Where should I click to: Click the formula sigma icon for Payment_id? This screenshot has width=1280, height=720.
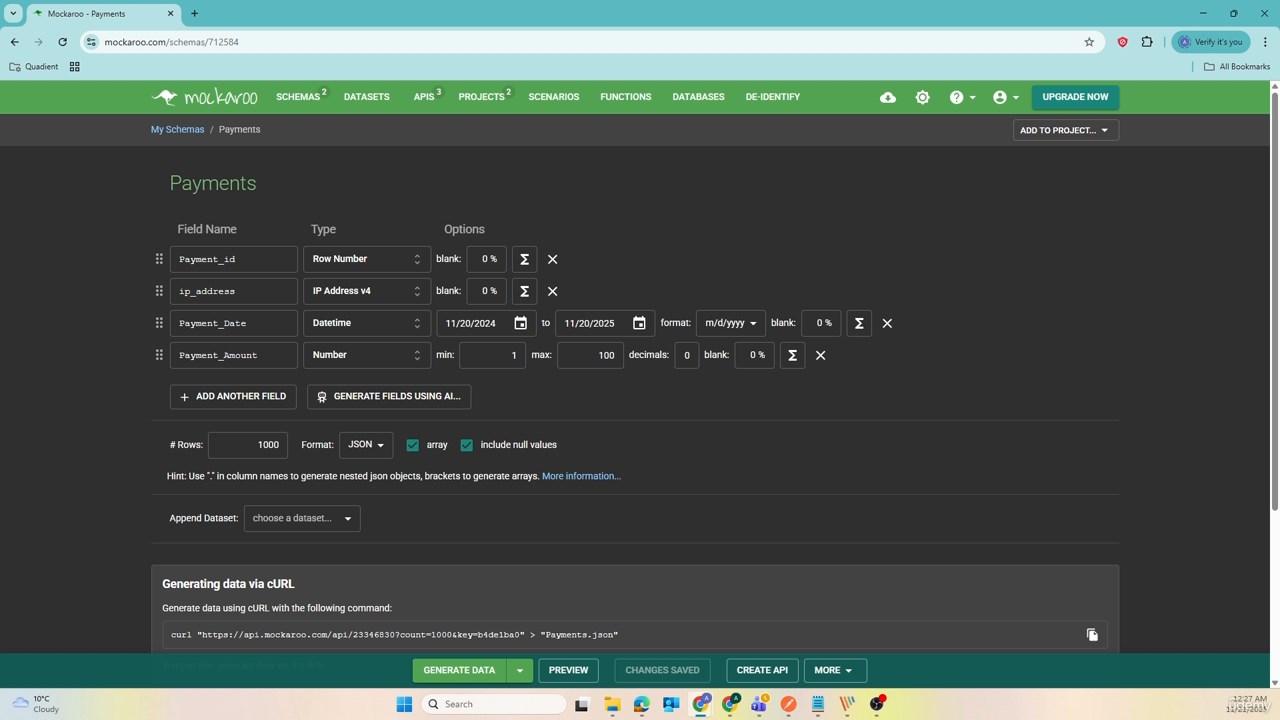(524, 259)
